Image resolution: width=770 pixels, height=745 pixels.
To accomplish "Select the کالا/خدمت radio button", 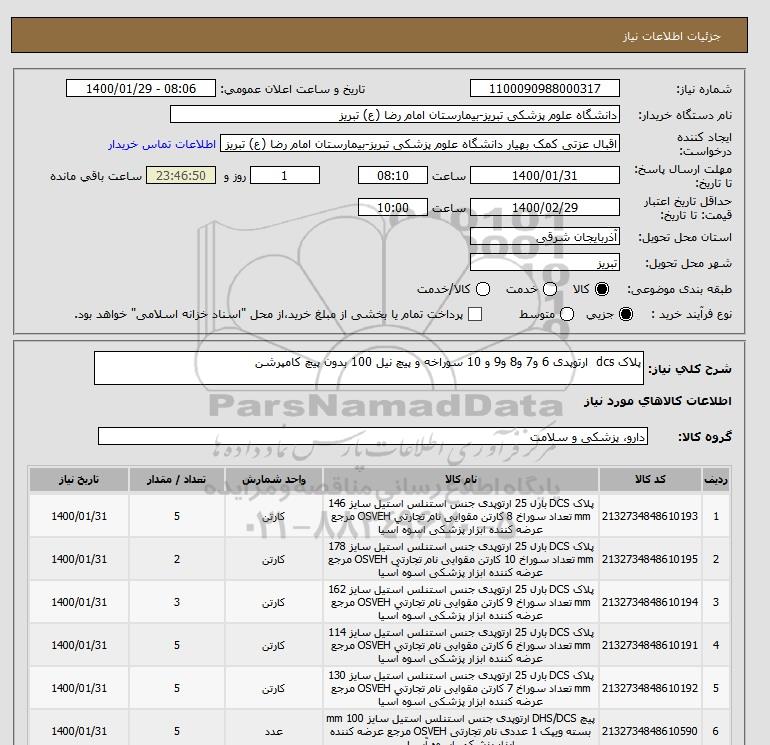I will pos(483,289).
